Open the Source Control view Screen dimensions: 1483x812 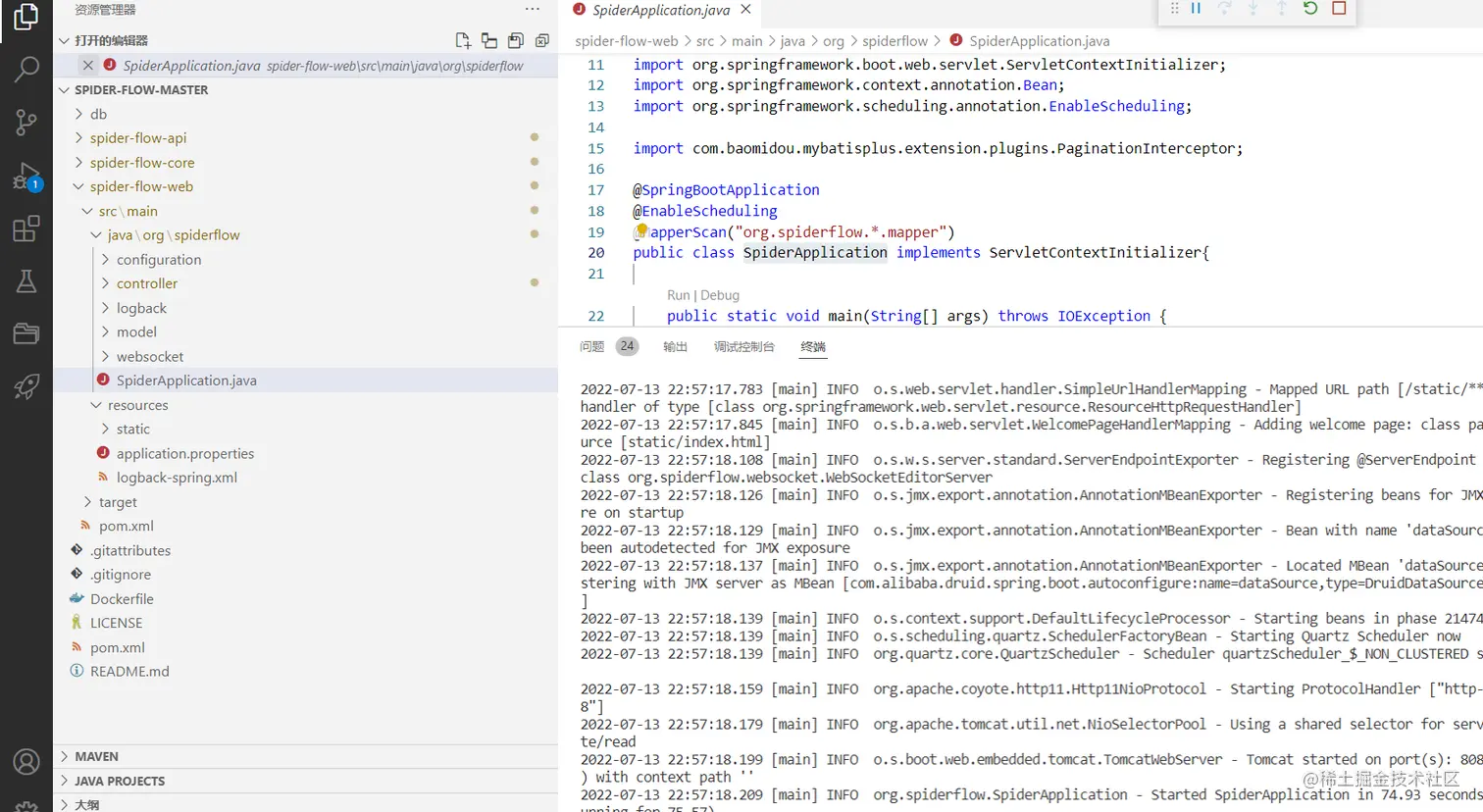(x=26, y=122)
